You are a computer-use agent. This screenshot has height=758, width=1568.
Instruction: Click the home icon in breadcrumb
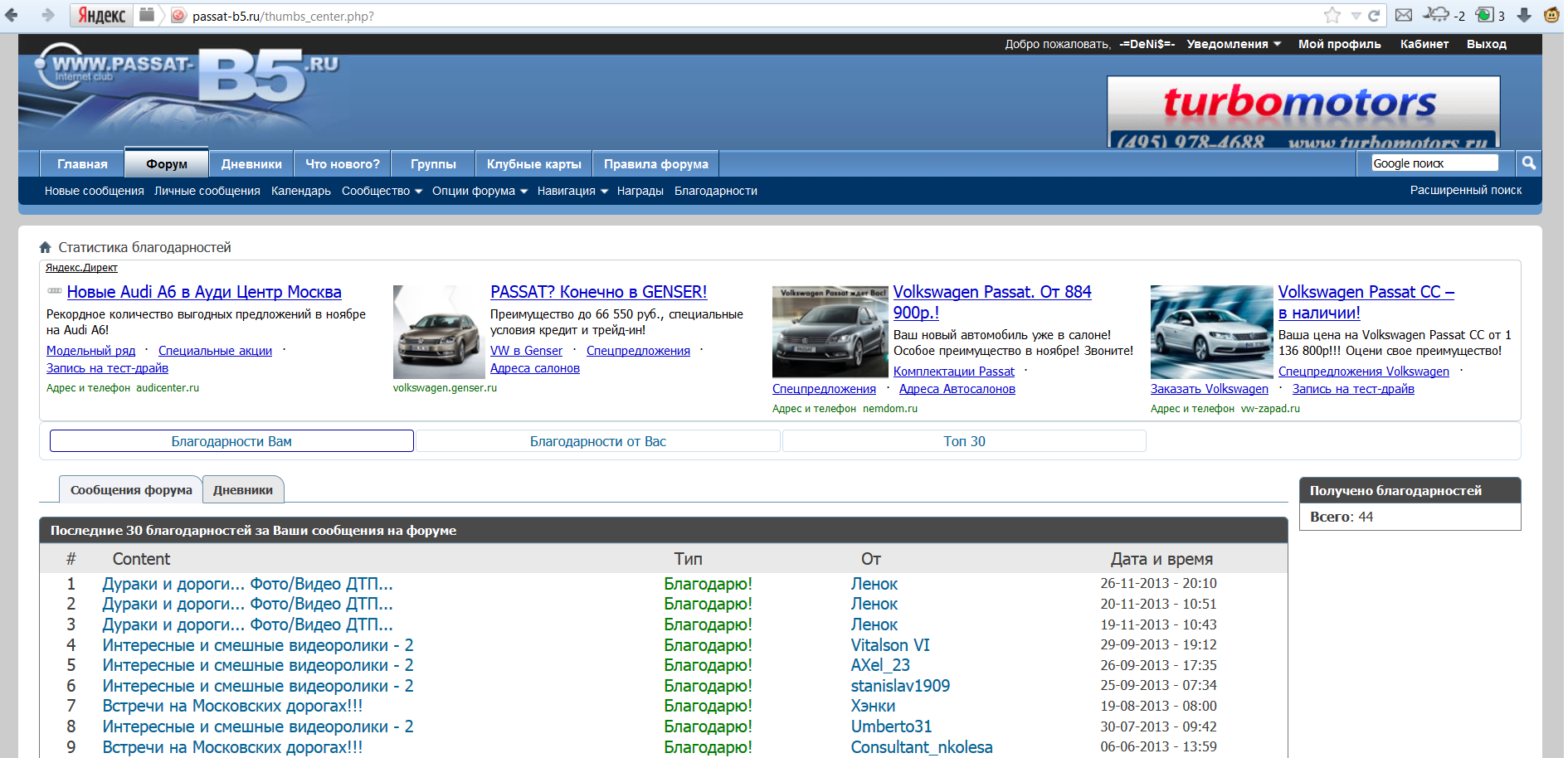coord(46,247)
